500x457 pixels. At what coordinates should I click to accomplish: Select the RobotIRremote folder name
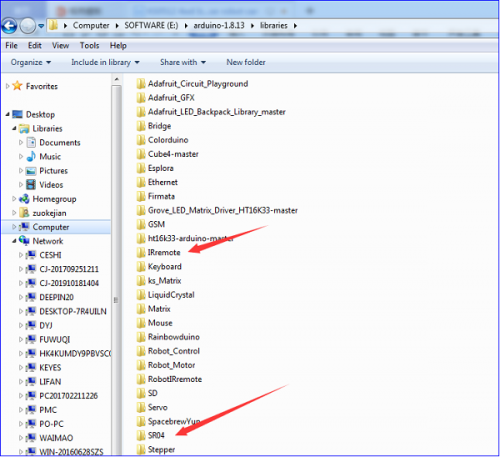pyautogui.click(x=175, y=379)
